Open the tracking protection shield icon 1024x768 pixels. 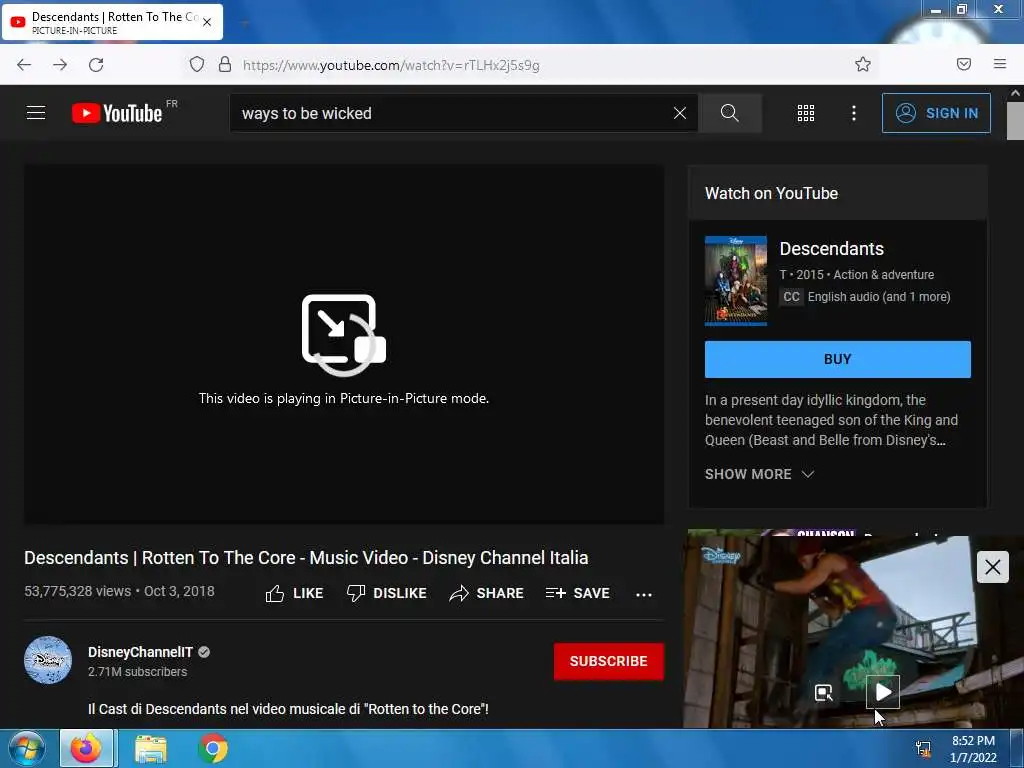coord(197,64)
